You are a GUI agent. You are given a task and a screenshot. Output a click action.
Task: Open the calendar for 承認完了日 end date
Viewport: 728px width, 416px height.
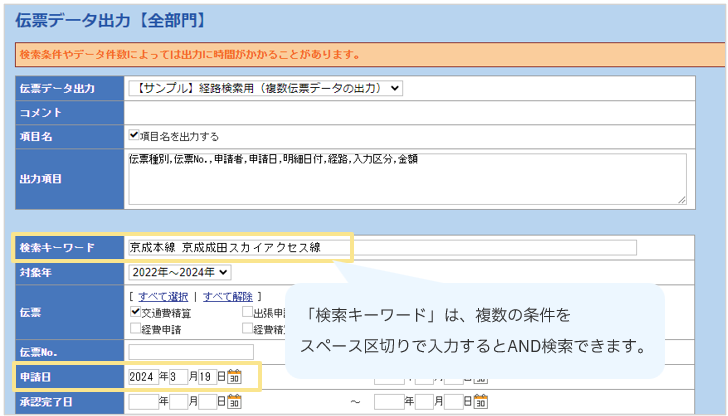(479, 402)
